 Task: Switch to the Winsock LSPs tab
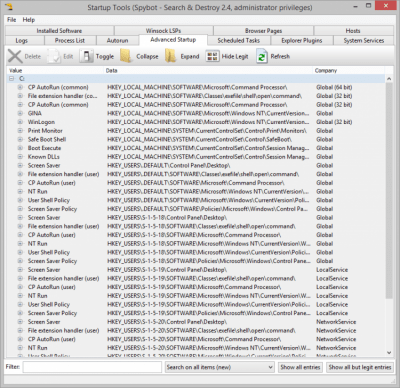163,31
